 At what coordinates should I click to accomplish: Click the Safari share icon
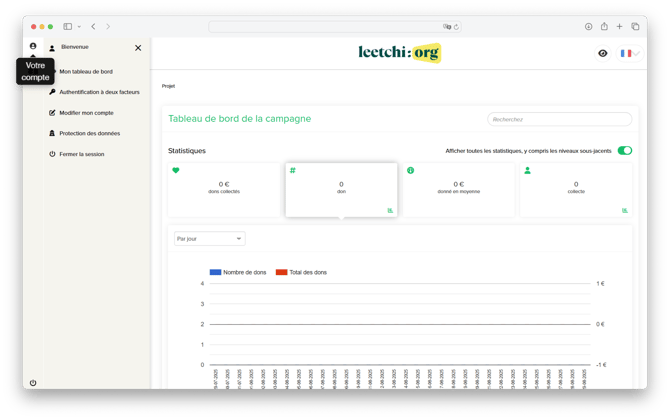tap(604, 26)
